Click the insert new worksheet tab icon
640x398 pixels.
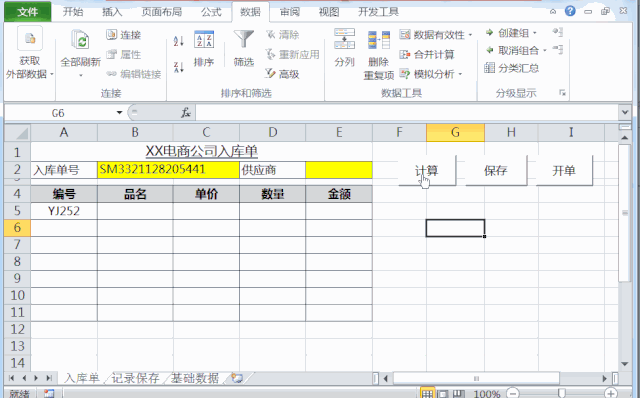(237, 378)
